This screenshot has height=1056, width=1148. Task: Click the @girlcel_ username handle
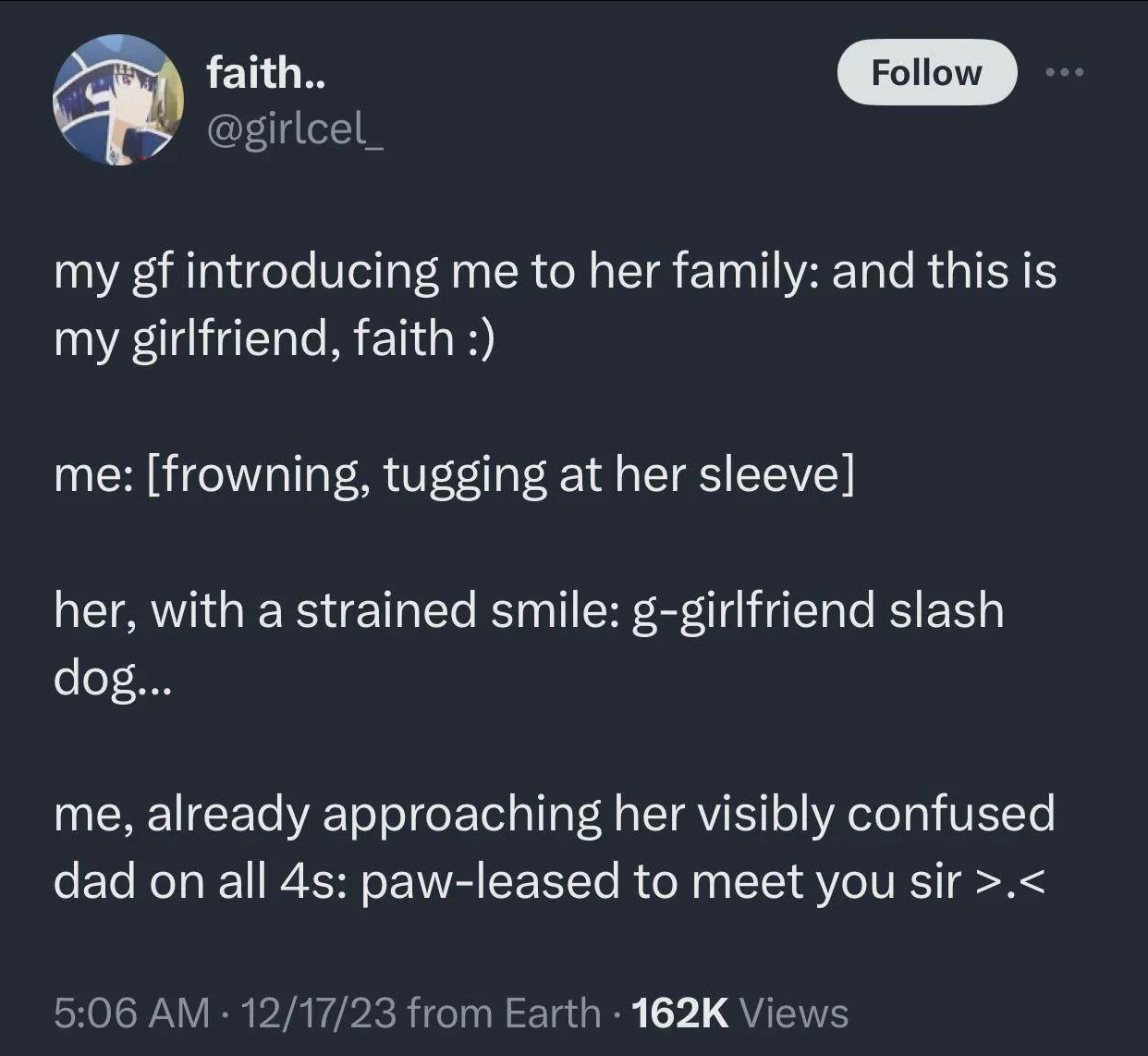pyautogui.click(x=295, y=131)
